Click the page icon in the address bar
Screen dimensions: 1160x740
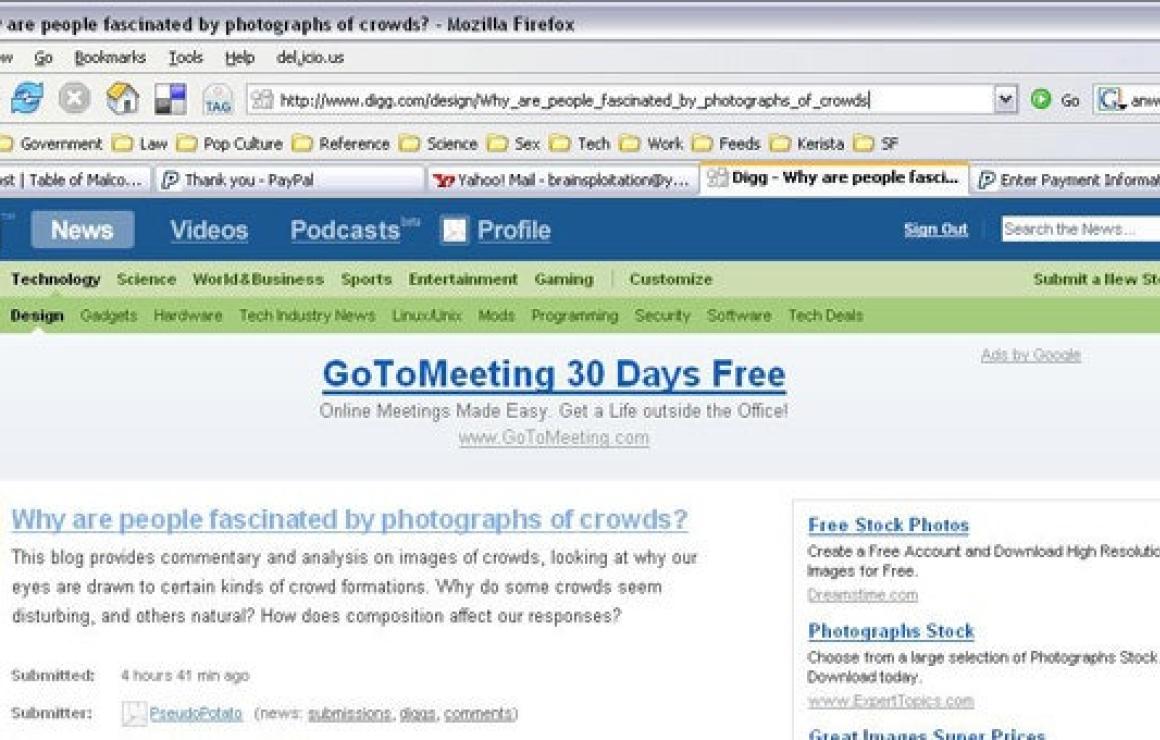pyautogui.click(x=261, y=99)
